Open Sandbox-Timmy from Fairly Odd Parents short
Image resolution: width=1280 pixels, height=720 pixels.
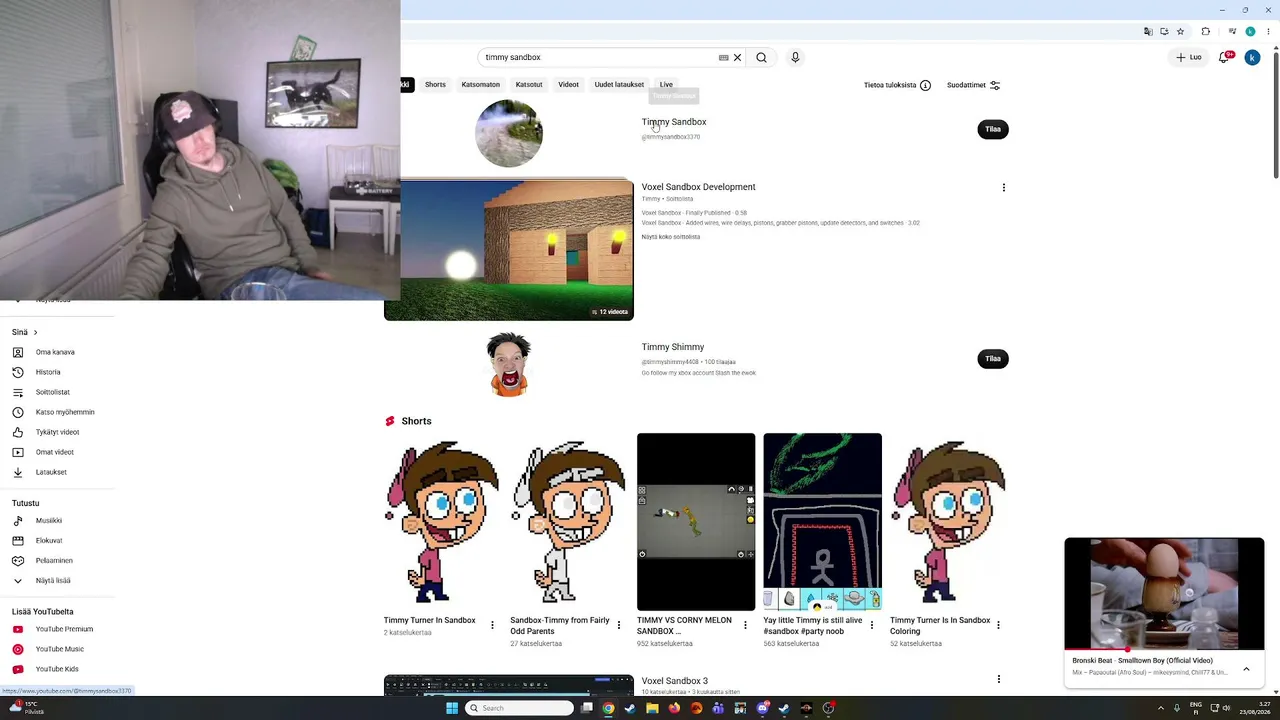568,522
